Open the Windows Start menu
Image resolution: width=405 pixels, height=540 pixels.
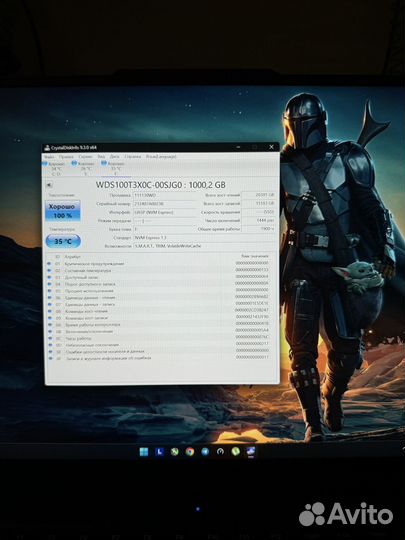tap(144, 452)
